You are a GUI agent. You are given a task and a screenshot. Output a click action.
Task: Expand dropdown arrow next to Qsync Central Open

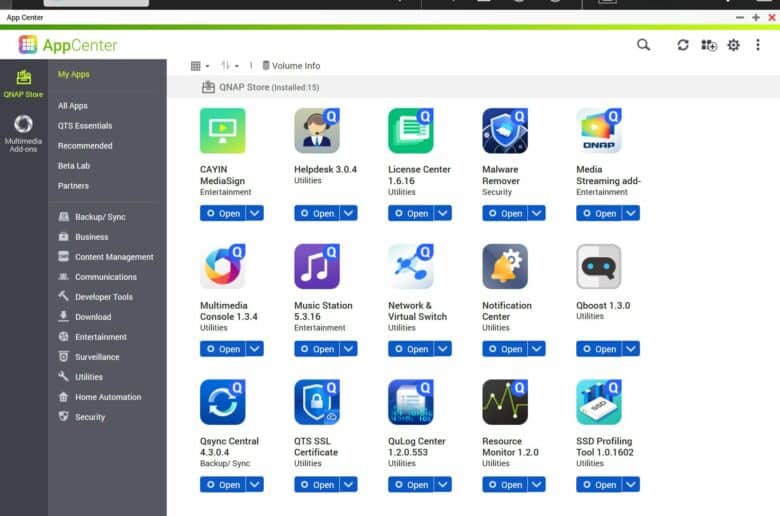click(255, 484)
